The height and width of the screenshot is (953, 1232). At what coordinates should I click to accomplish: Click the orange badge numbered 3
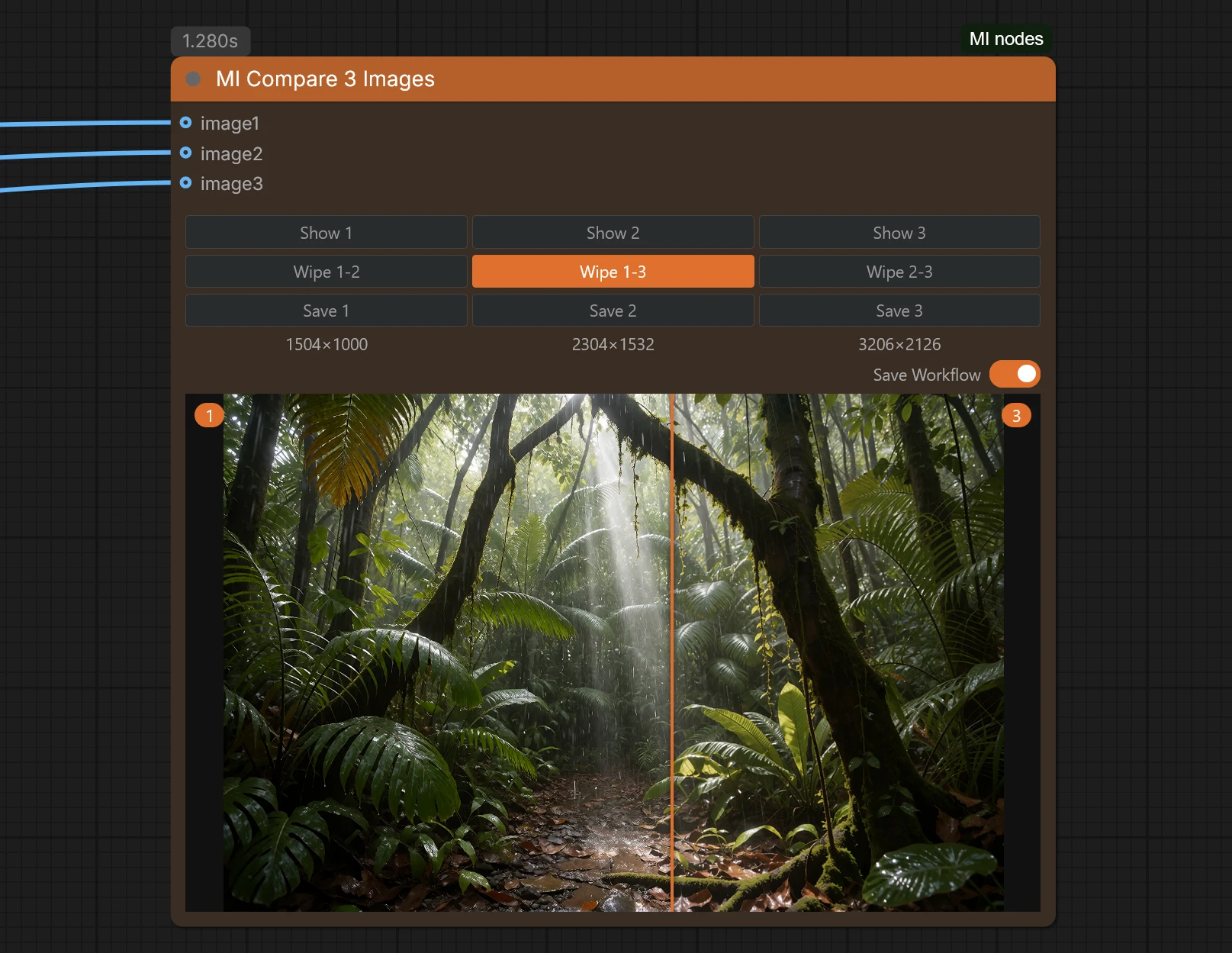click(x=1016, y=416)
